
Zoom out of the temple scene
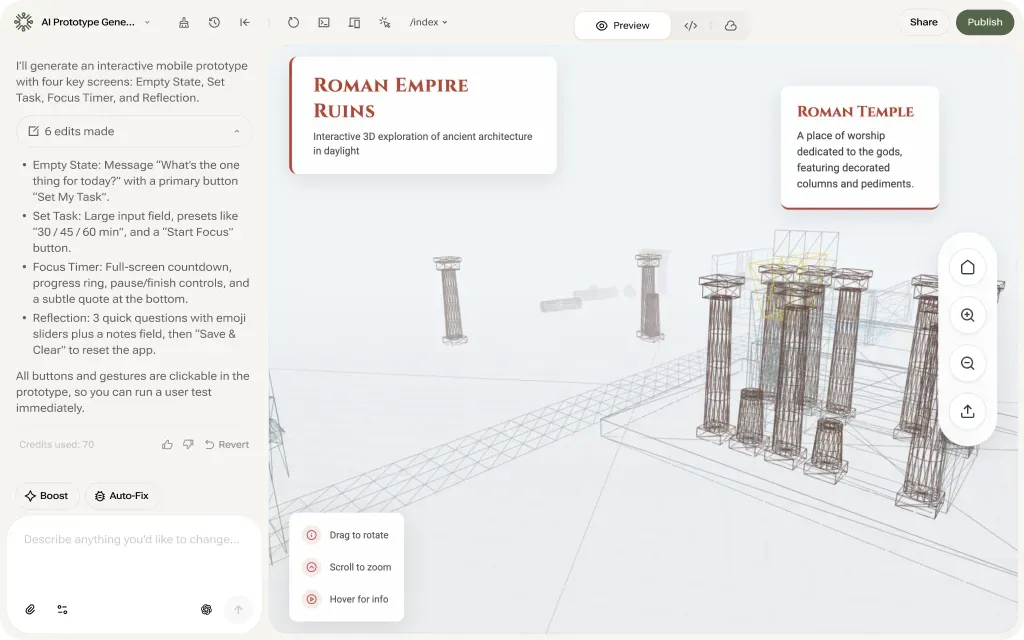pyautogui.click(x=967, y=363)
